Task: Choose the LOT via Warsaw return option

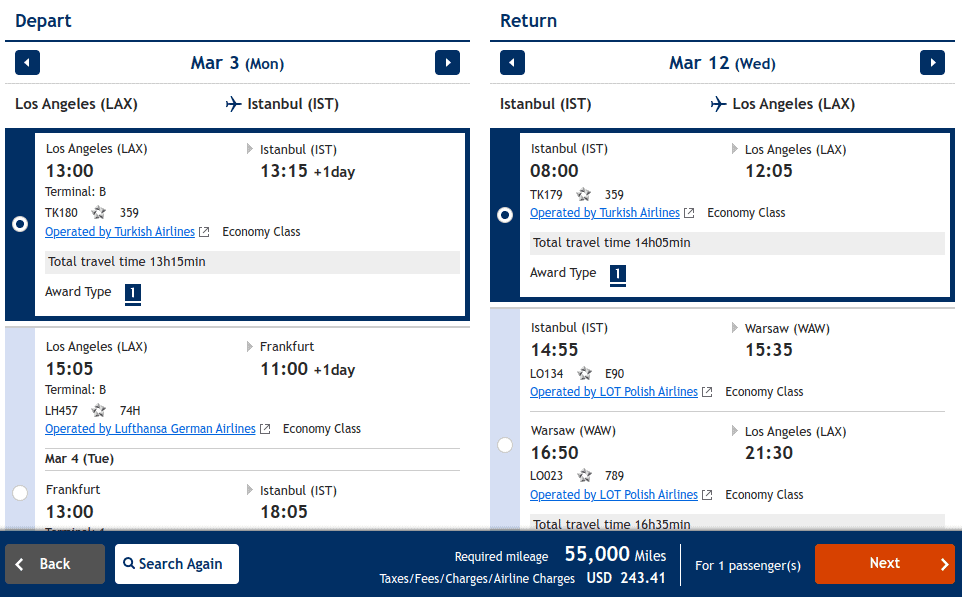Action: pos(505,444)
